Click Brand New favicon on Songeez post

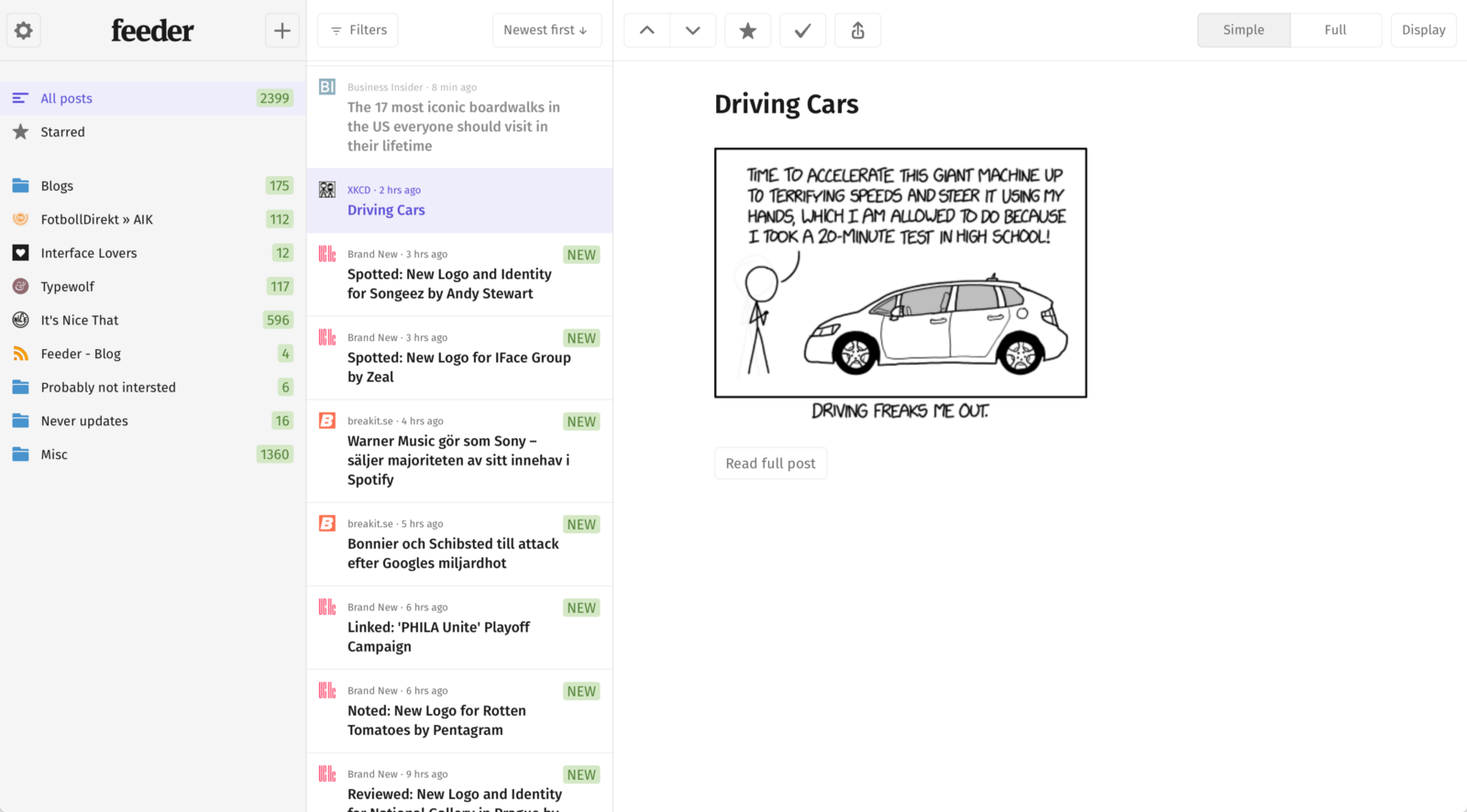click(327, 254)
